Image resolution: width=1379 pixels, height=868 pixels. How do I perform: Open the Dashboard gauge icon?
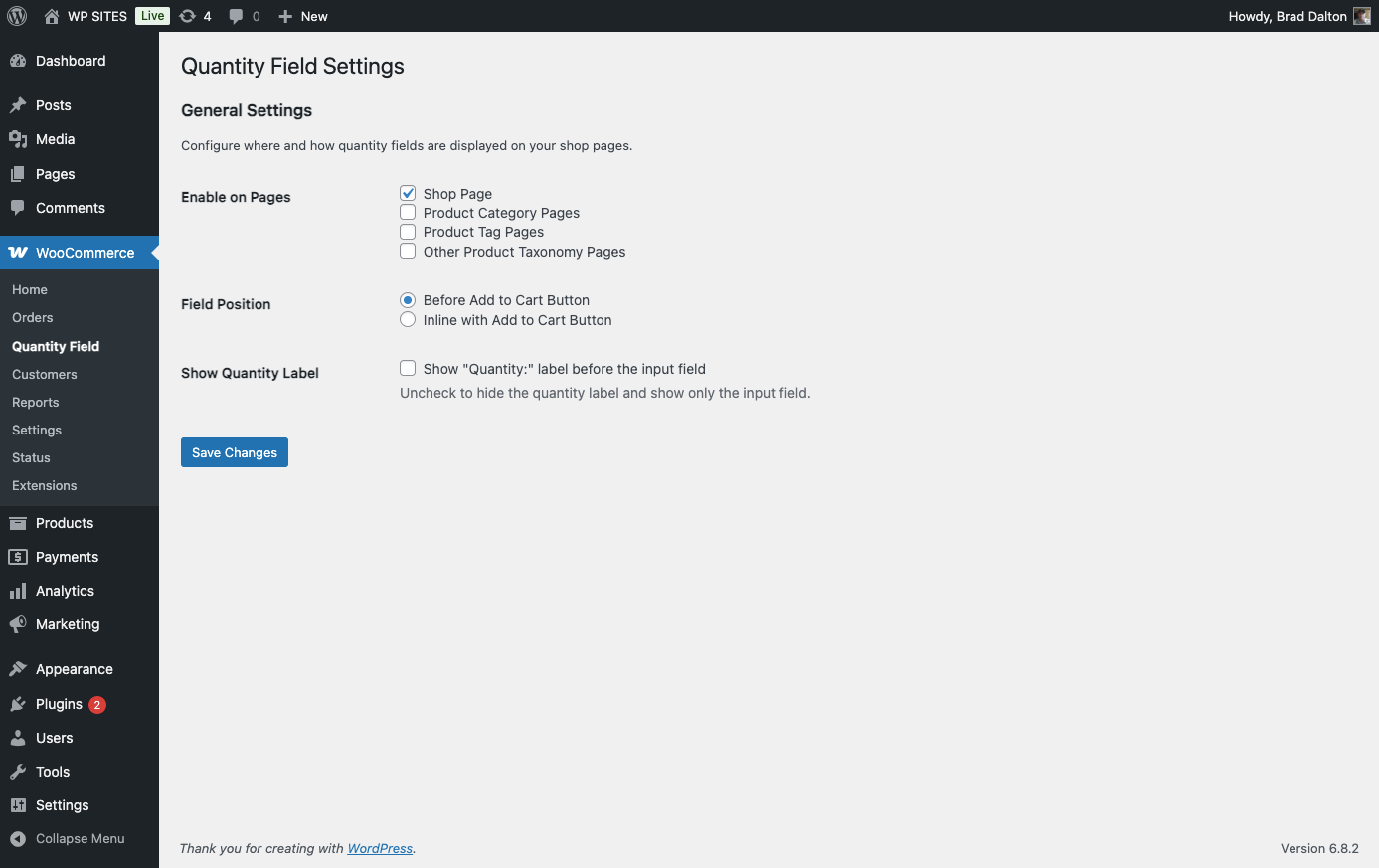[x=18, y=61]
